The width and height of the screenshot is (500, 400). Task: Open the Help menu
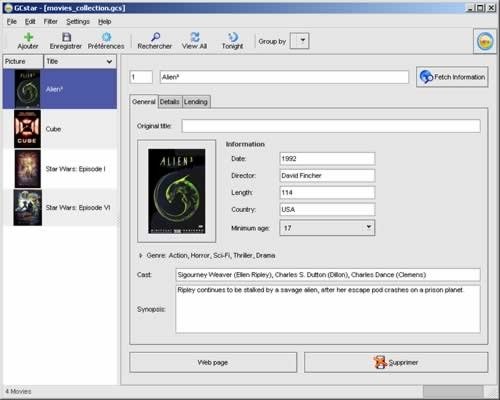click(105, 22)
